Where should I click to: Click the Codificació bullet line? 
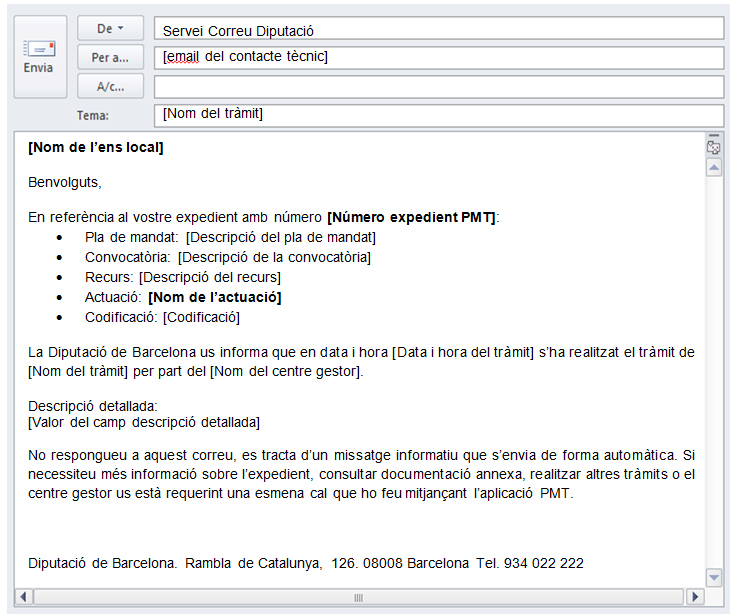(162, 317)
